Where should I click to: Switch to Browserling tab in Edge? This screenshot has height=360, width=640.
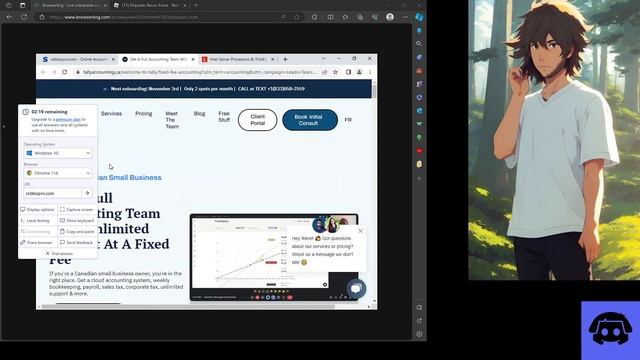71,5
